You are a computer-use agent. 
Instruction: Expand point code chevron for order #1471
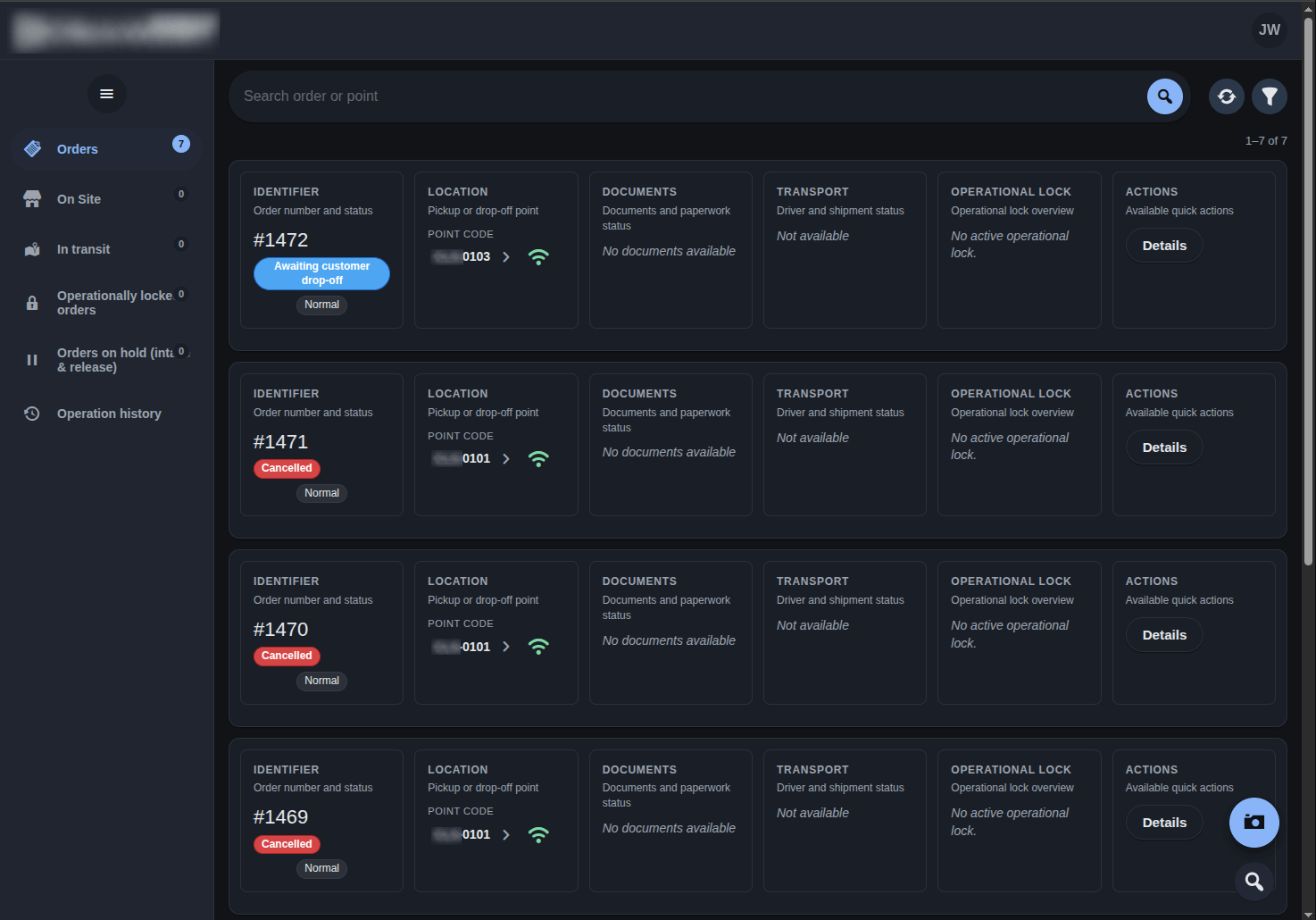tap(506, 459)
